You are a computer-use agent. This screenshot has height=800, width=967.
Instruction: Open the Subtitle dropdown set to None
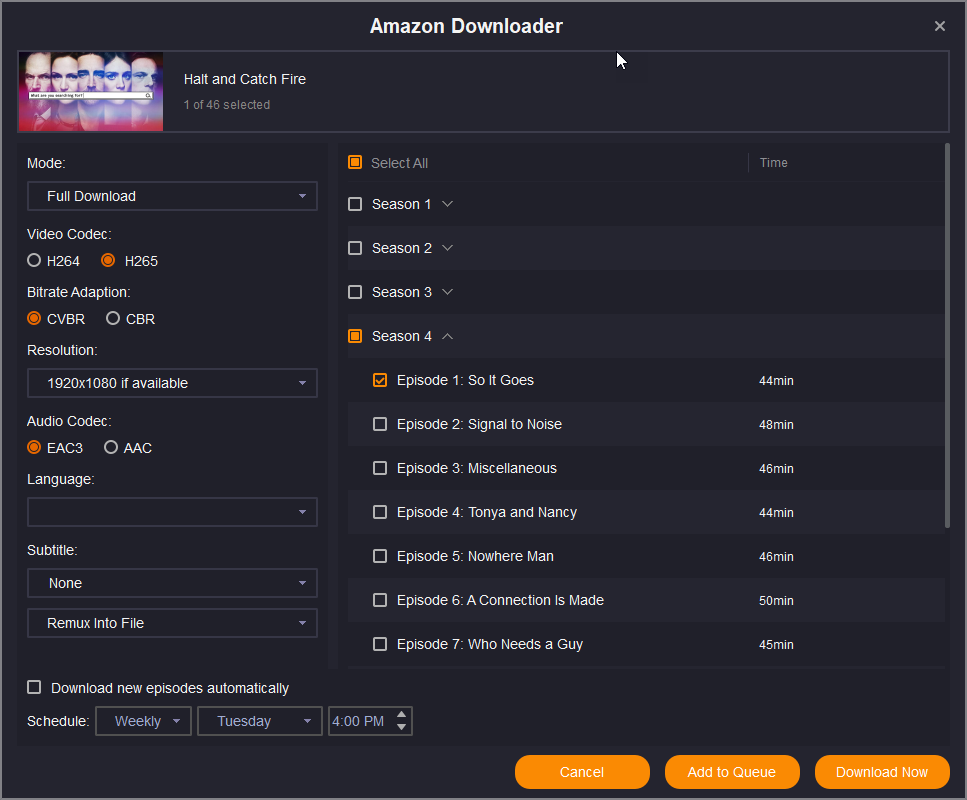172,583
